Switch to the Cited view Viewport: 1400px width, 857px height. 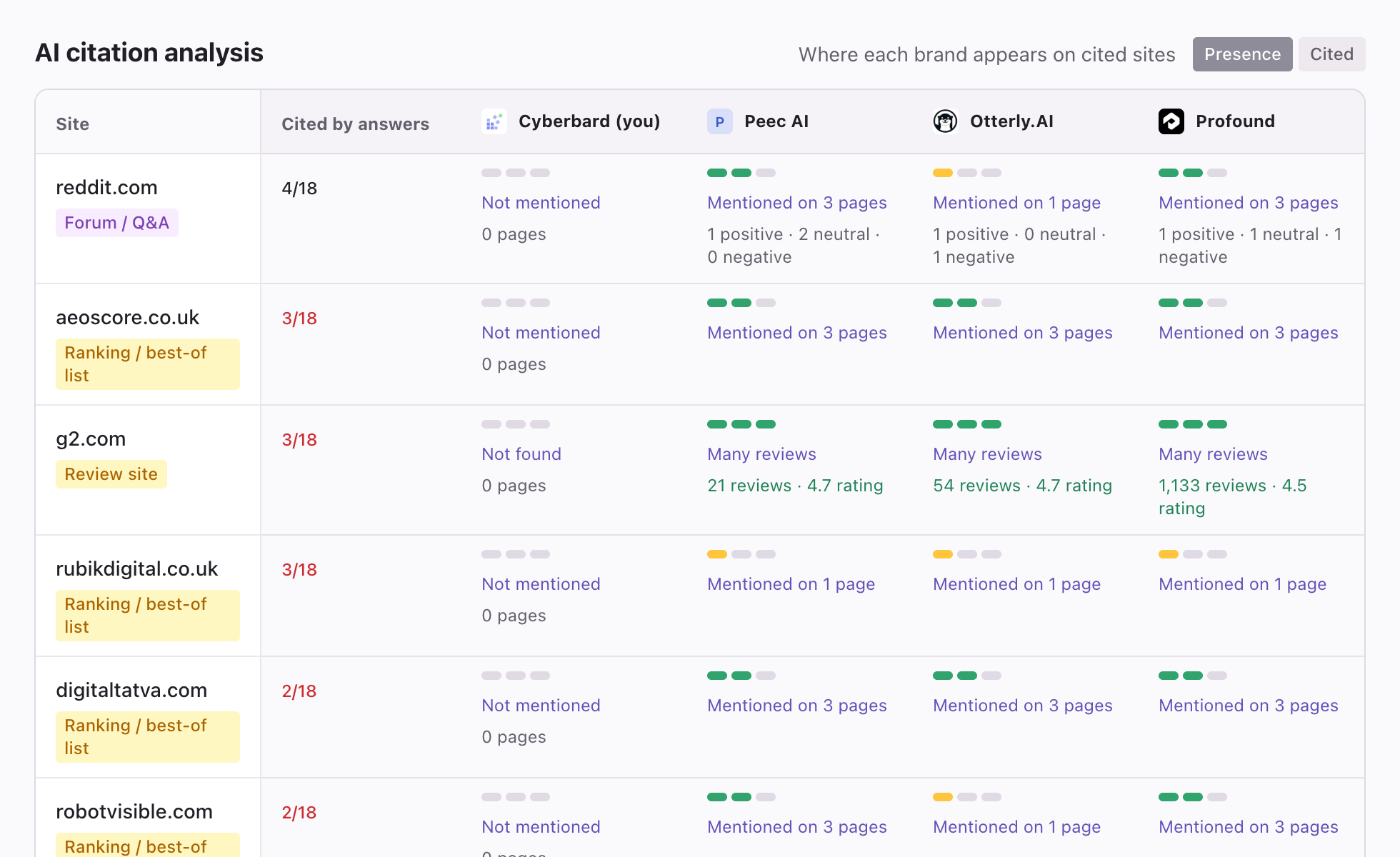pyautogui.click(x=1331, y=54)
